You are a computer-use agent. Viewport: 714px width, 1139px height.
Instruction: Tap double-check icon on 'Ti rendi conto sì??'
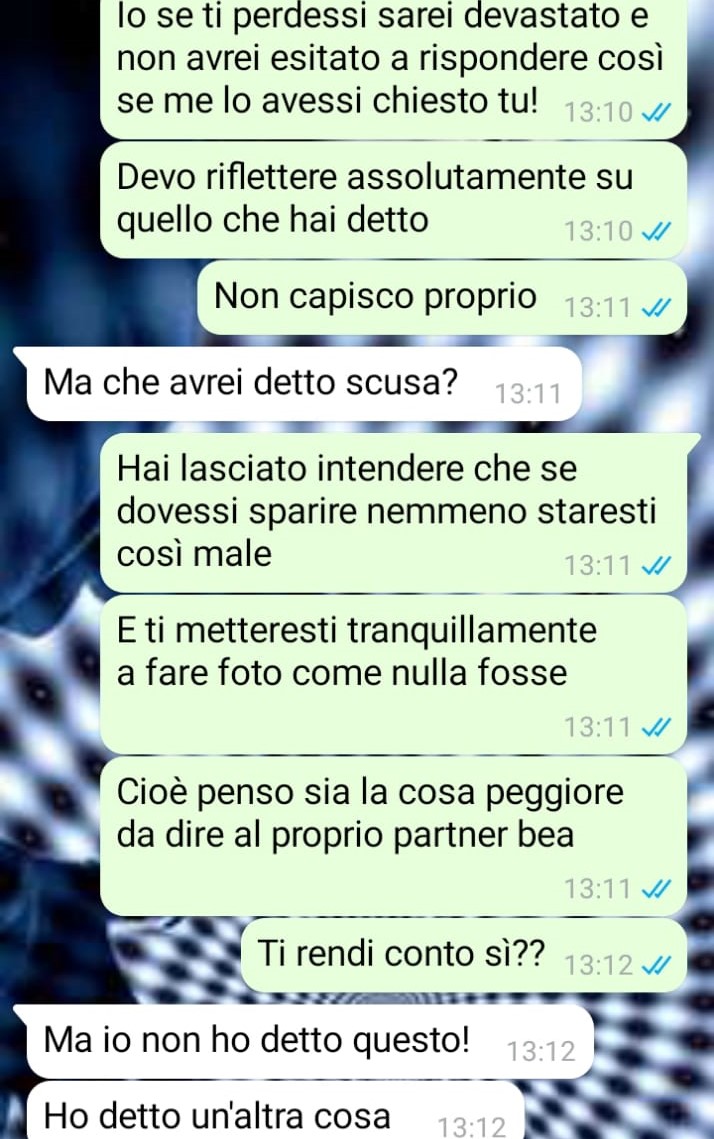656,965
